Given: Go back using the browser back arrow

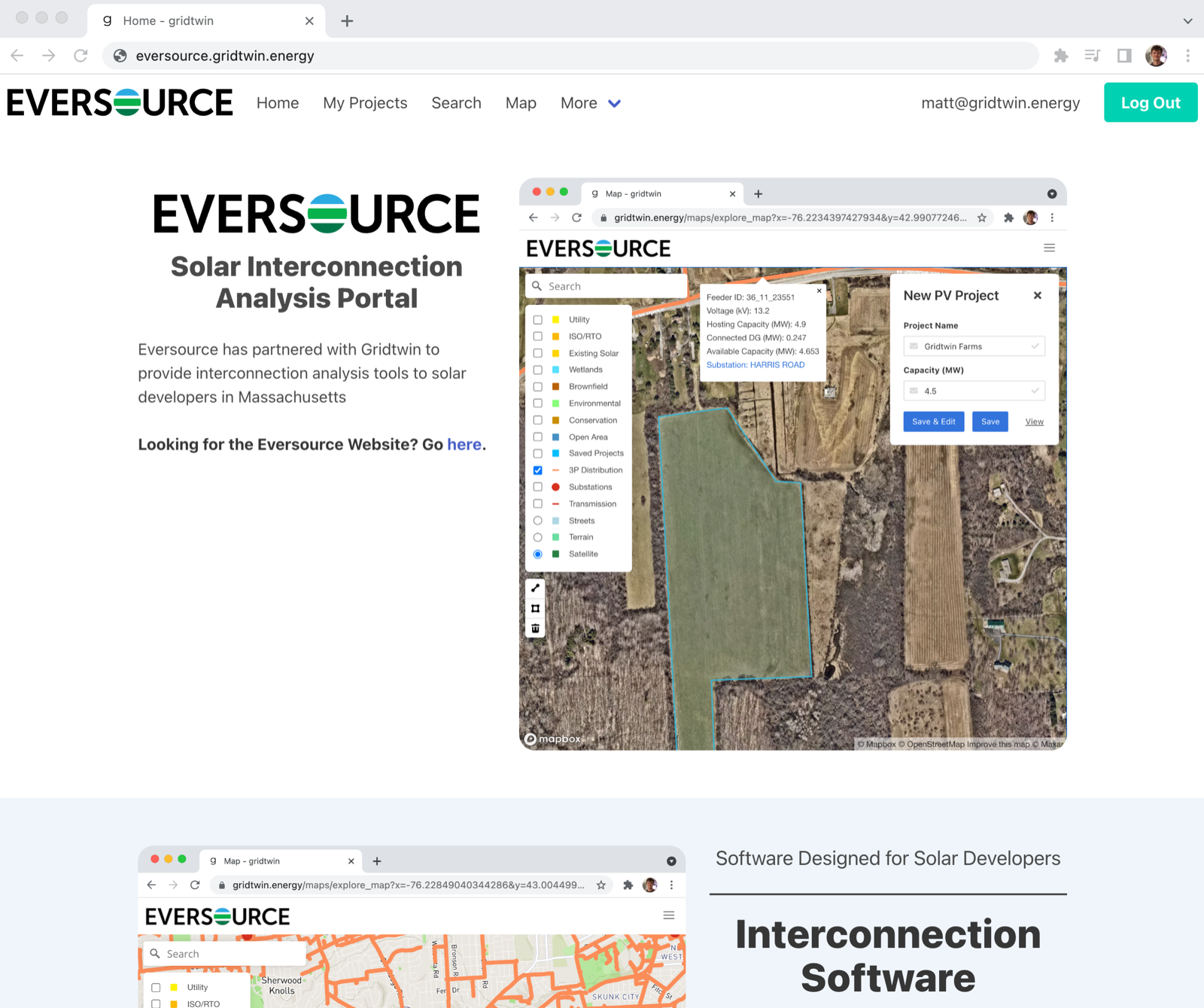Looking at the screenshot, I should [x=17, y=56].
